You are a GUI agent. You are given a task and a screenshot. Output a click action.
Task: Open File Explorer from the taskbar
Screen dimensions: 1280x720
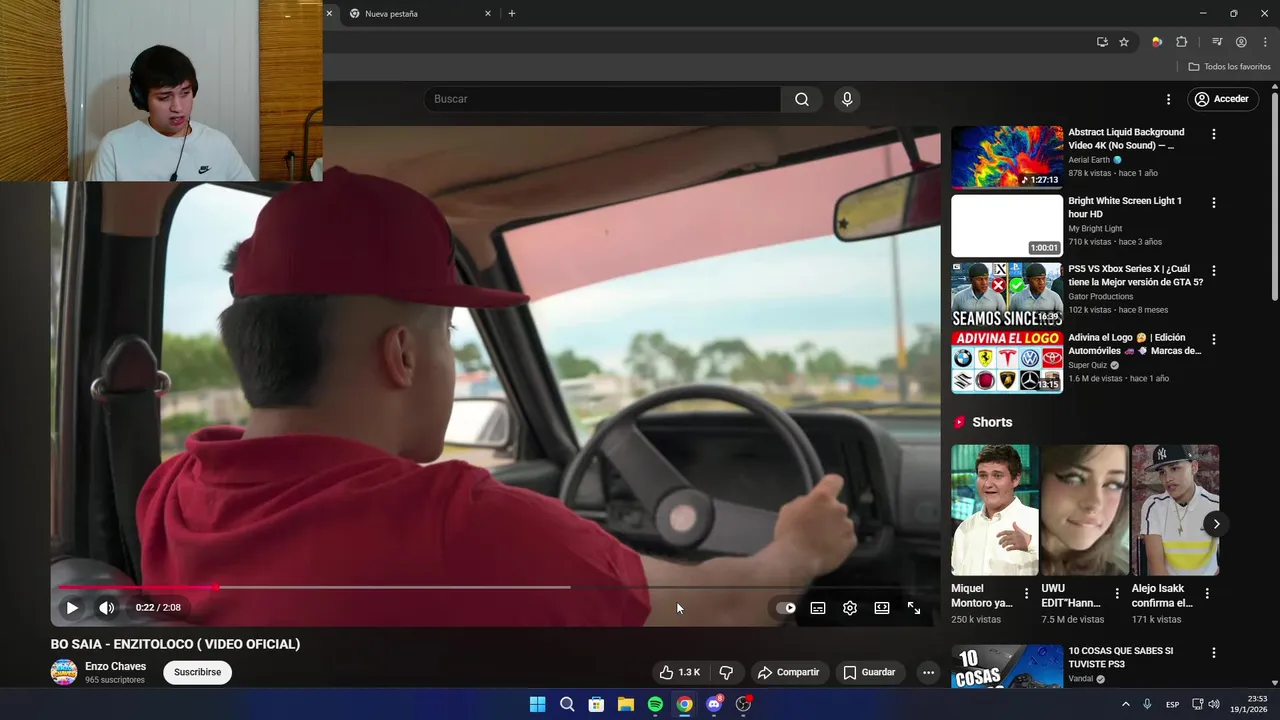pyautogui.click(x=625, y=704)
